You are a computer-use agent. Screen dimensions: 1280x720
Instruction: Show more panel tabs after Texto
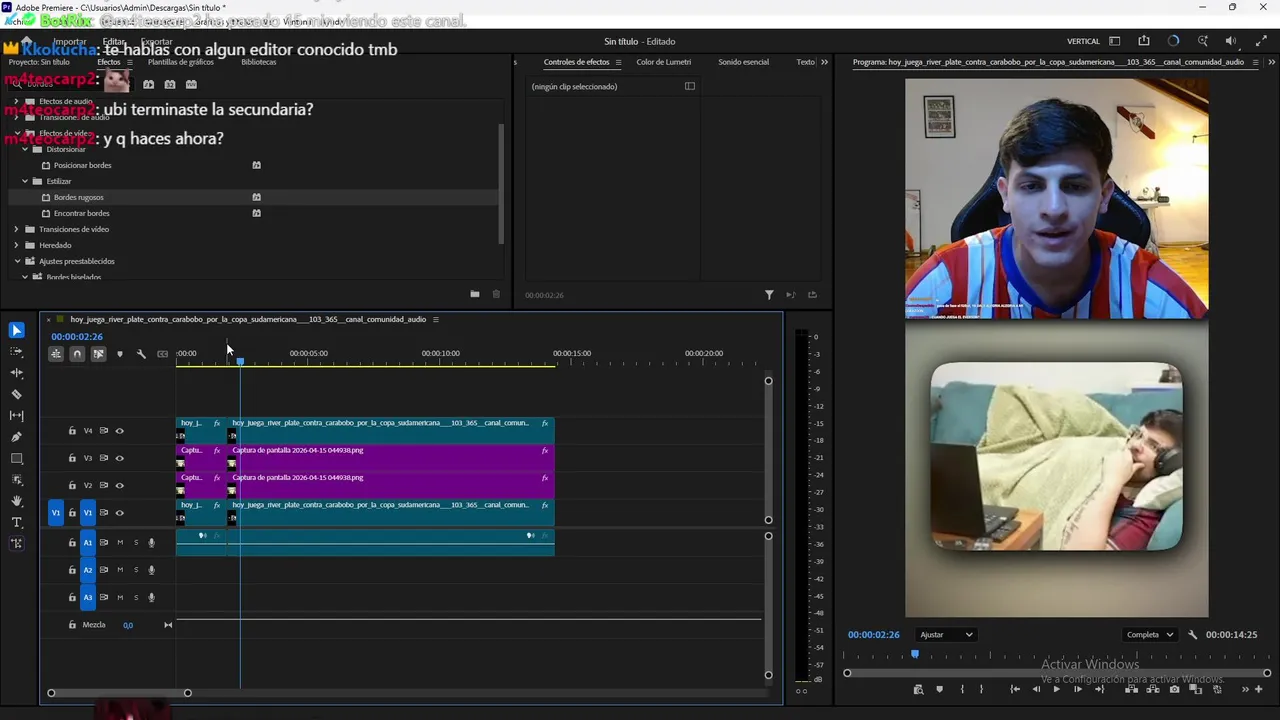click(824, 62)
